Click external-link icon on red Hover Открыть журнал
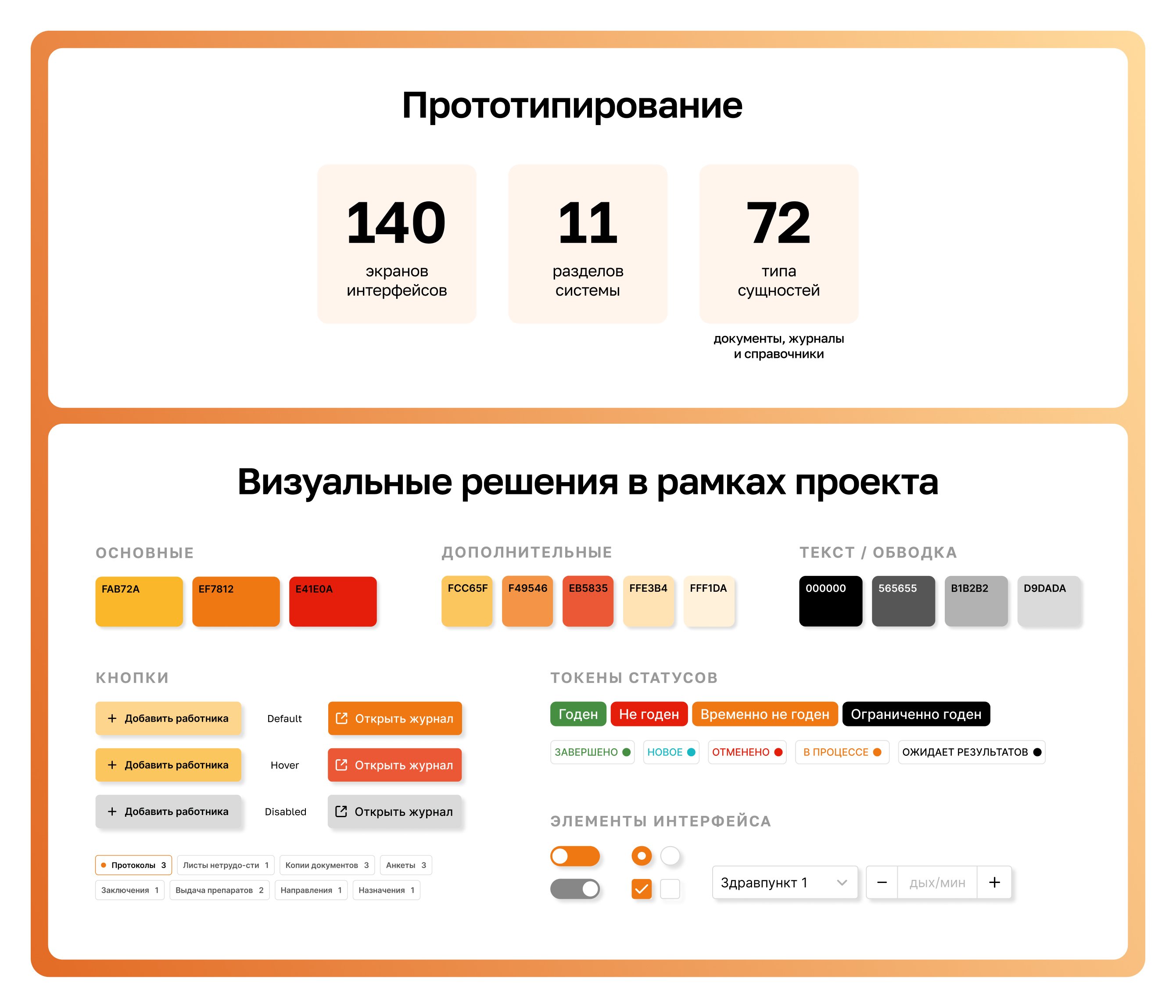This screenshot has width=1176, height=1008. [342, 765]
